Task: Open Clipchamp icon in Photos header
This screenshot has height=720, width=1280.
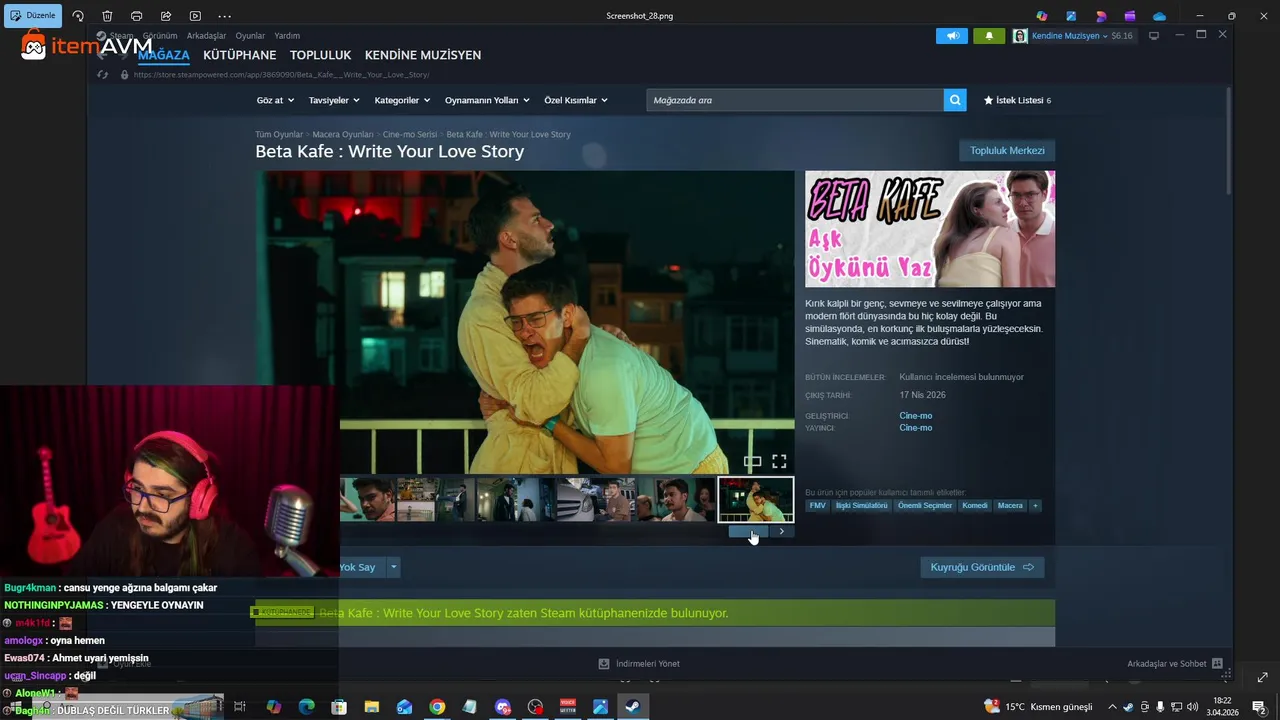Action: (x=1130, y=16)
